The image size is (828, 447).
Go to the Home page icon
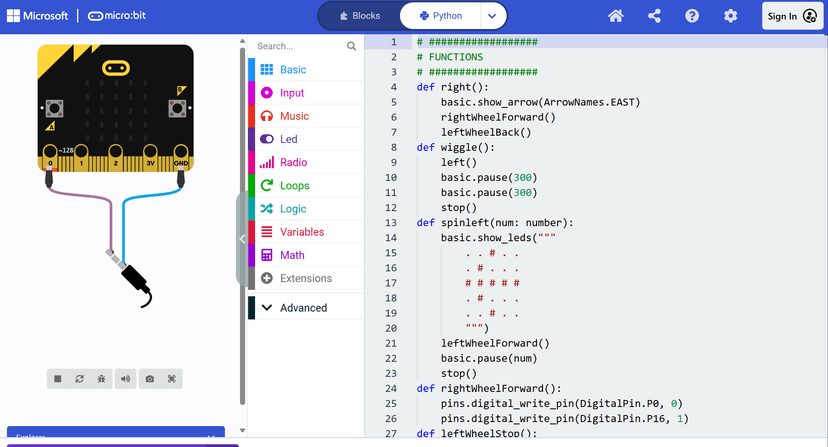tap(616, 16)
